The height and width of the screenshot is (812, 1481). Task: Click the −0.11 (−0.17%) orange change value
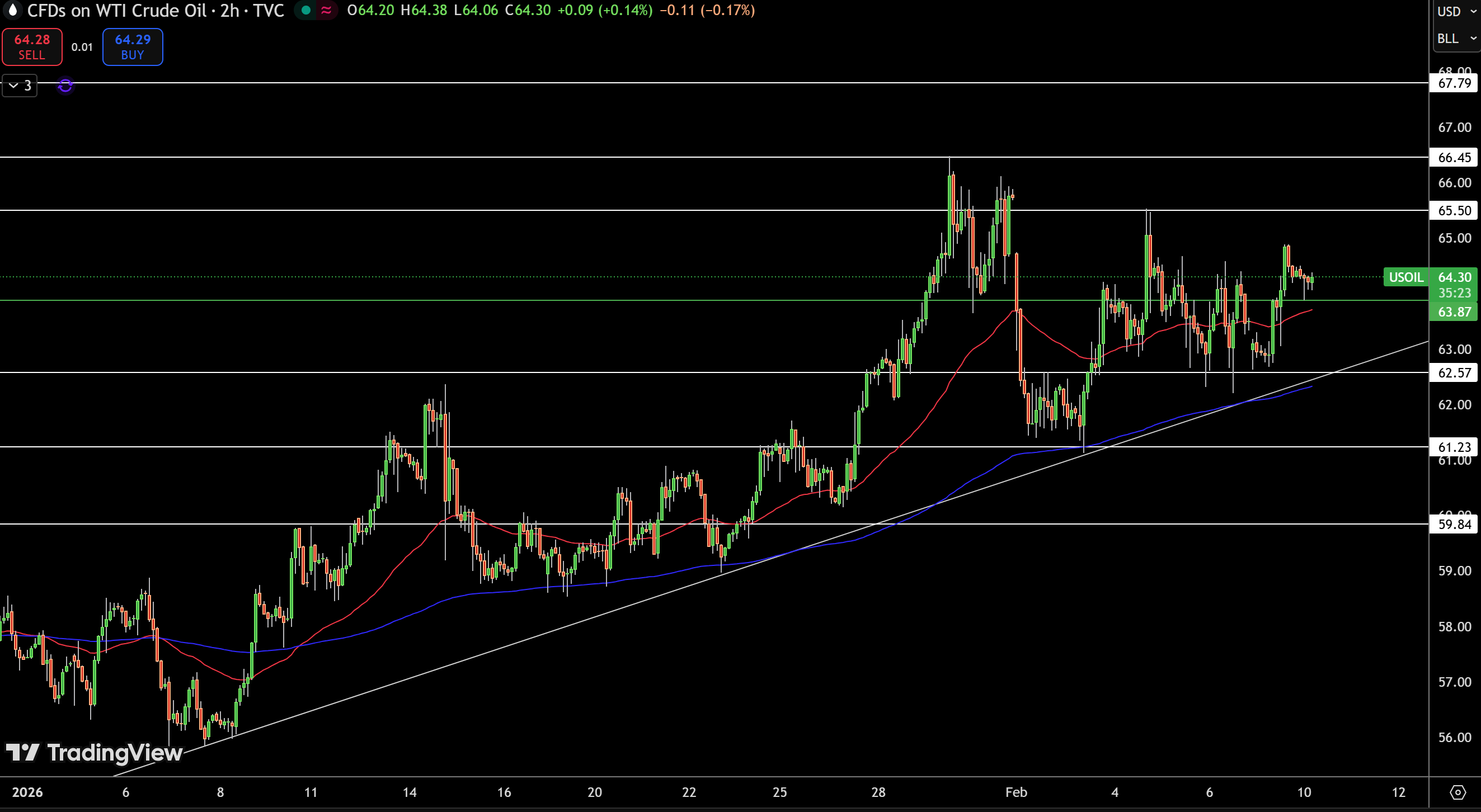click(707, 10)
